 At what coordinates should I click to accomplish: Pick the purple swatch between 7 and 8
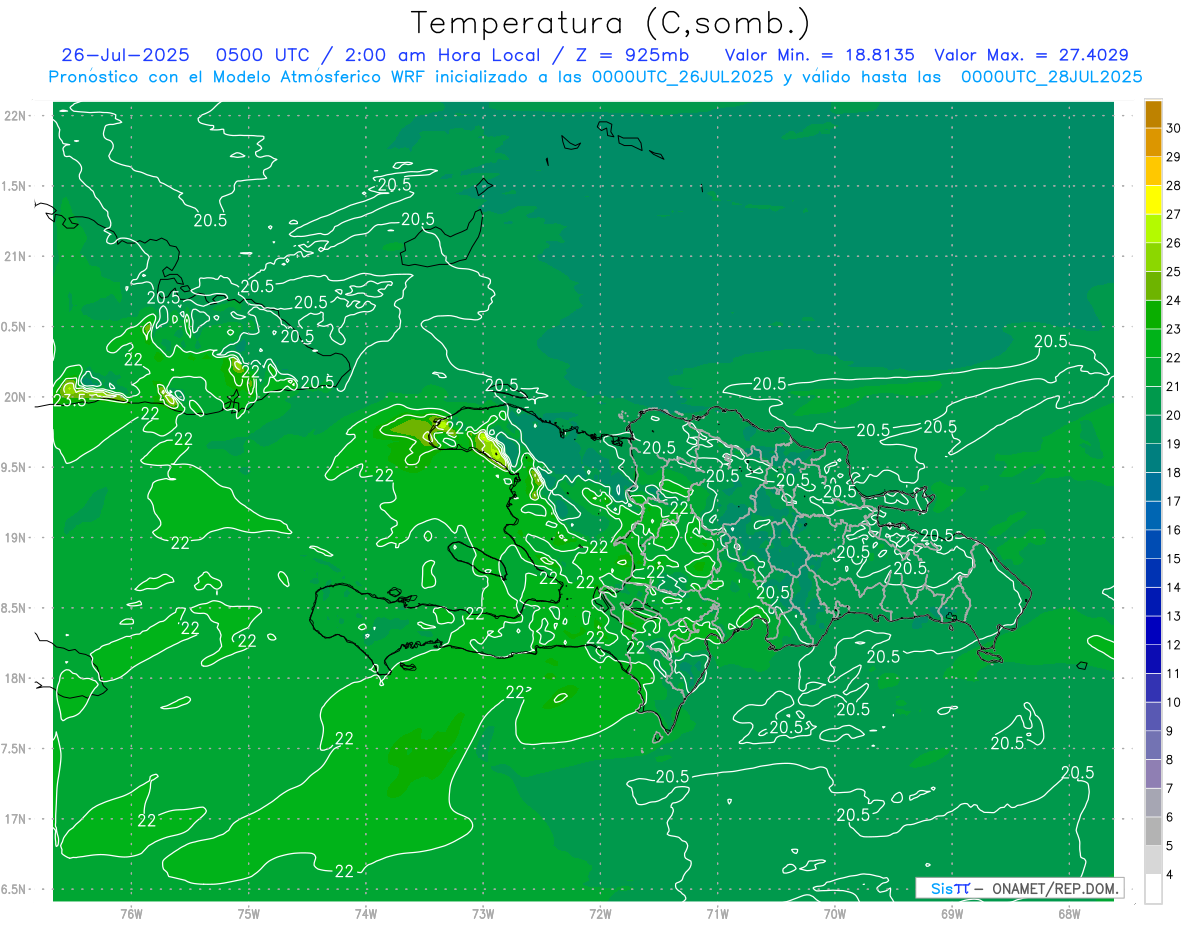click(x=1153, y=774)
